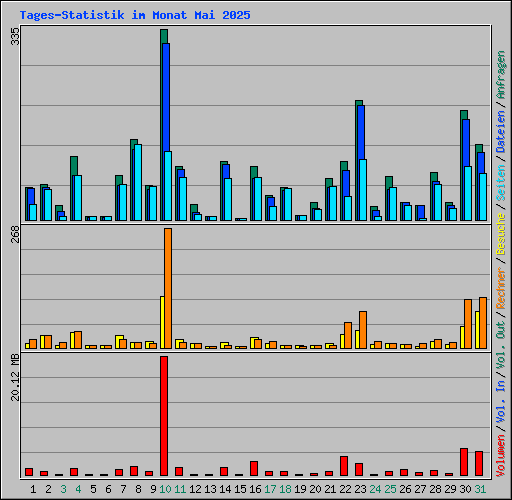Click day label 15 on the x-axis
The image size is (512, 500).
click(x=240, y=489)
